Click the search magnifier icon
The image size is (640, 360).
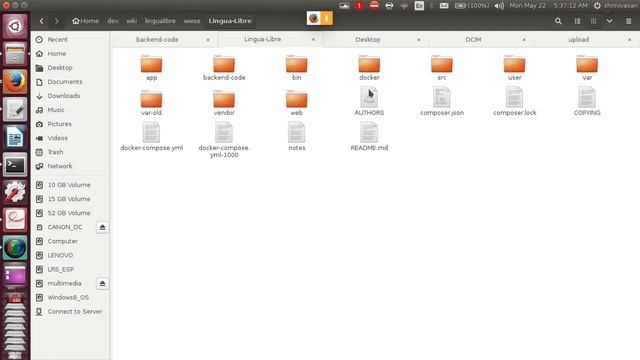click(558, 21)
